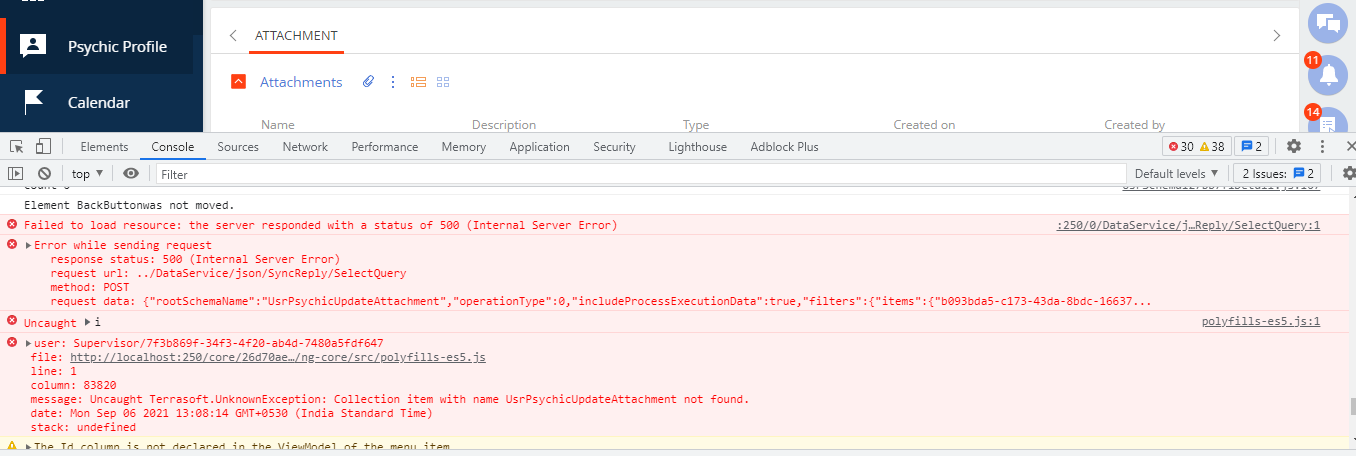Image resolution: width=1356 pixels, height=456 pixels.
Task: Toggle the device toolbar icon
Action: coord(43,147)
